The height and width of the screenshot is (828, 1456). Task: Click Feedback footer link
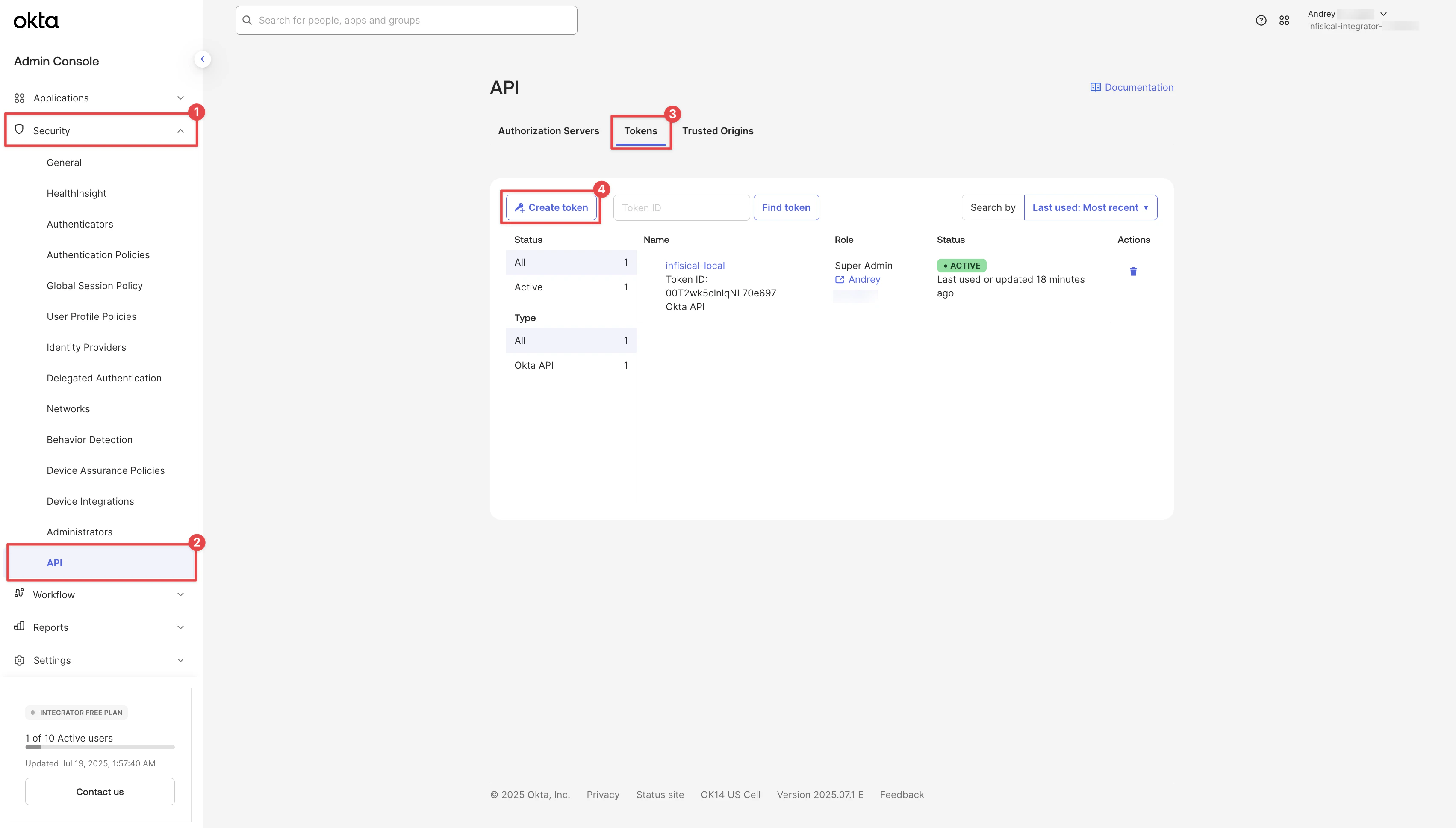(902, 795)
